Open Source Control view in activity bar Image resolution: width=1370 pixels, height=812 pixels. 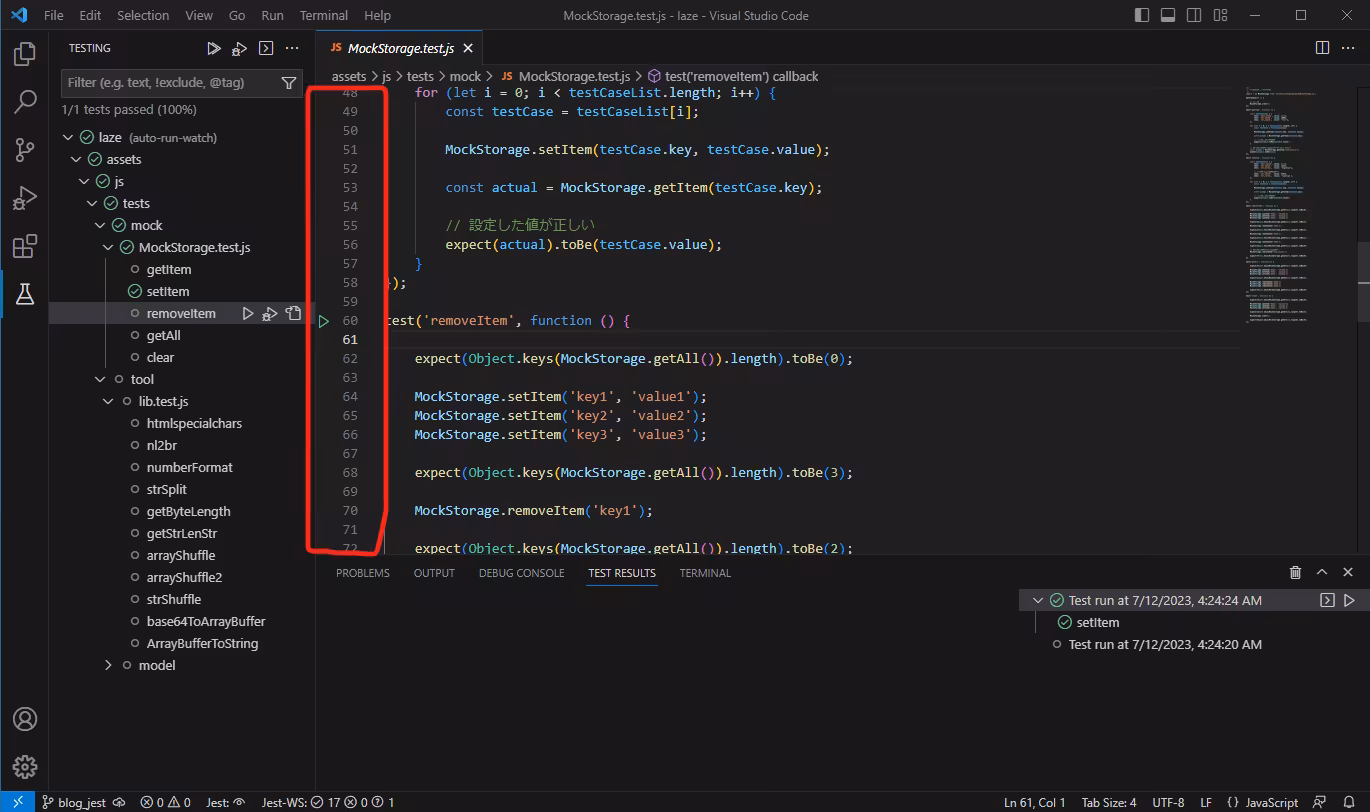(x=25, y=150)
